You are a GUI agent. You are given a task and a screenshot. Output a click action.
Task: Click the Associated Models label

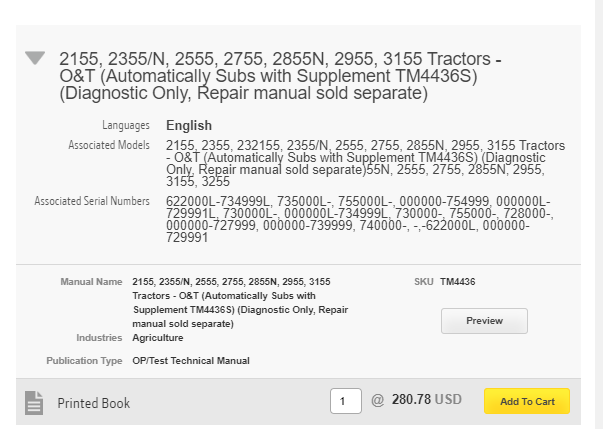click(109, 145)
